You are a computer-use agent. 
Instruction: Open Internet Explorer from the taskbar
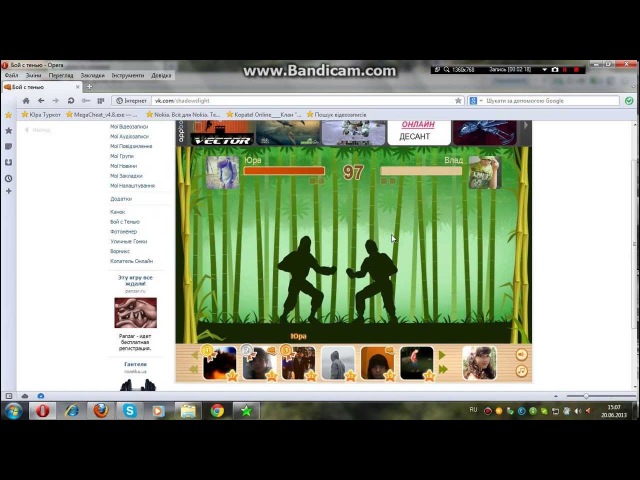coord(72,411)
